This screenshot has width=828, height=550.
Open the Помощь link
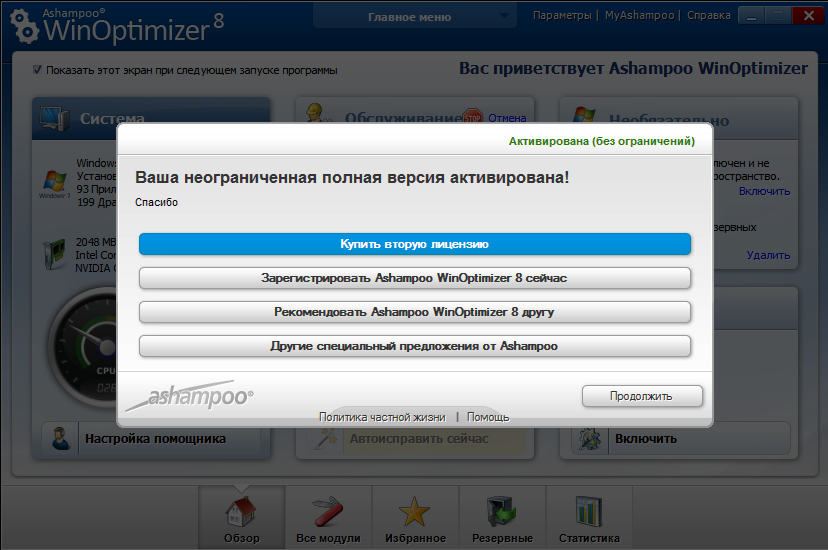tap(488, 417)
